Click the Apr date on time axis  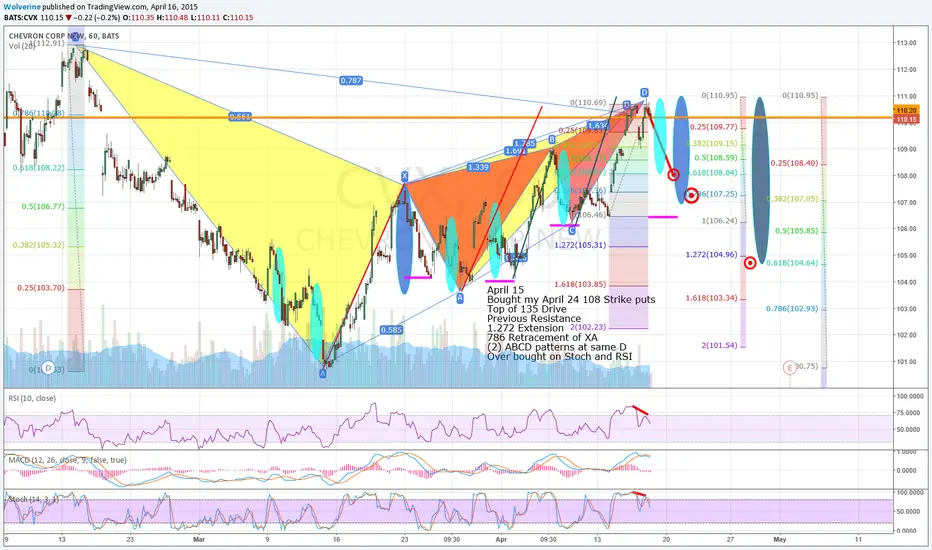[x=501, y=539]
